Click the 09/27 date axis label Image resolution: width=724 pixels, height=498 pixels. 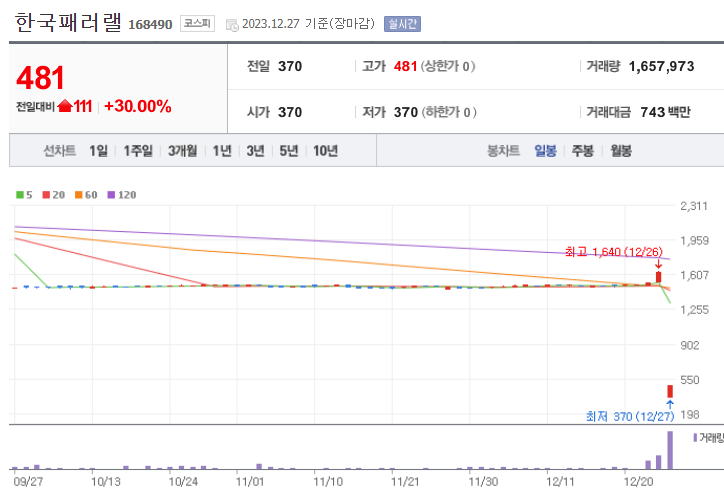click(28, 482)
